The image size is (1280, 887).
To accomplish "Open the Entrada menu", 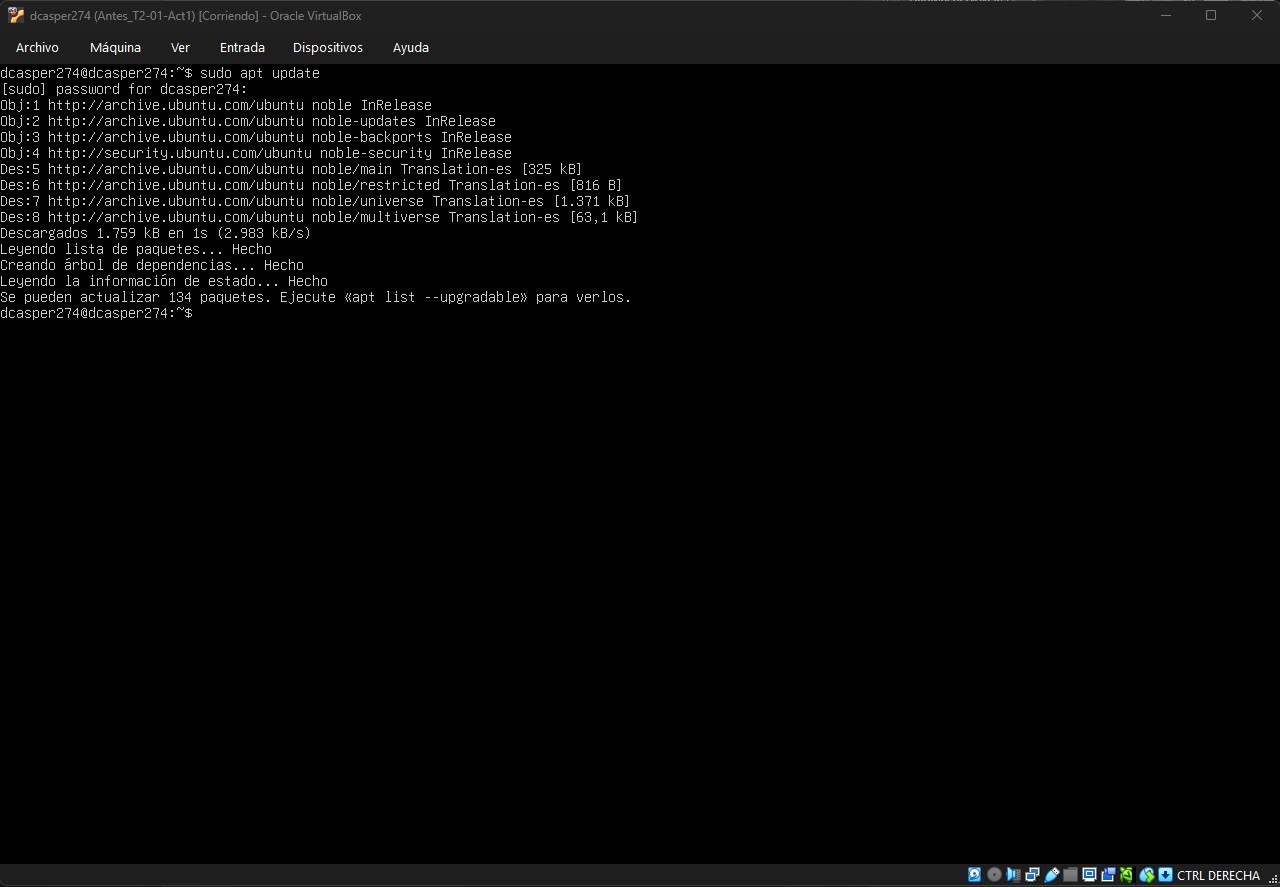I will pyautogui.click(x=242, y=47).
